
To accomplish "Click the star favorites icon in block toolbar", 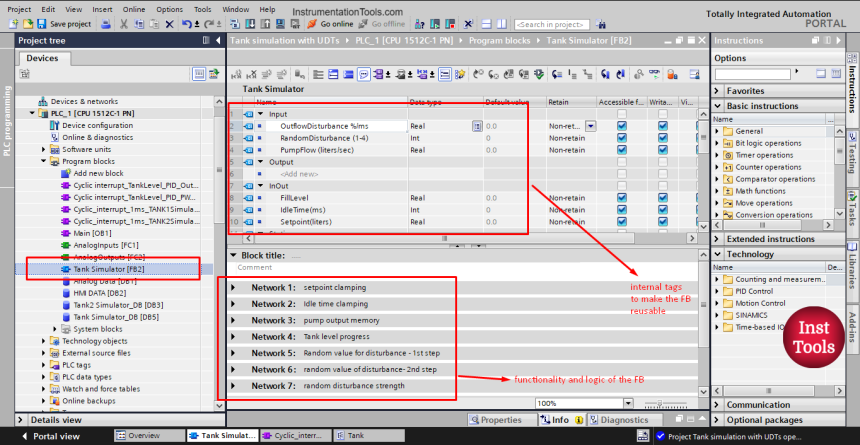I will tap(460, 74).
